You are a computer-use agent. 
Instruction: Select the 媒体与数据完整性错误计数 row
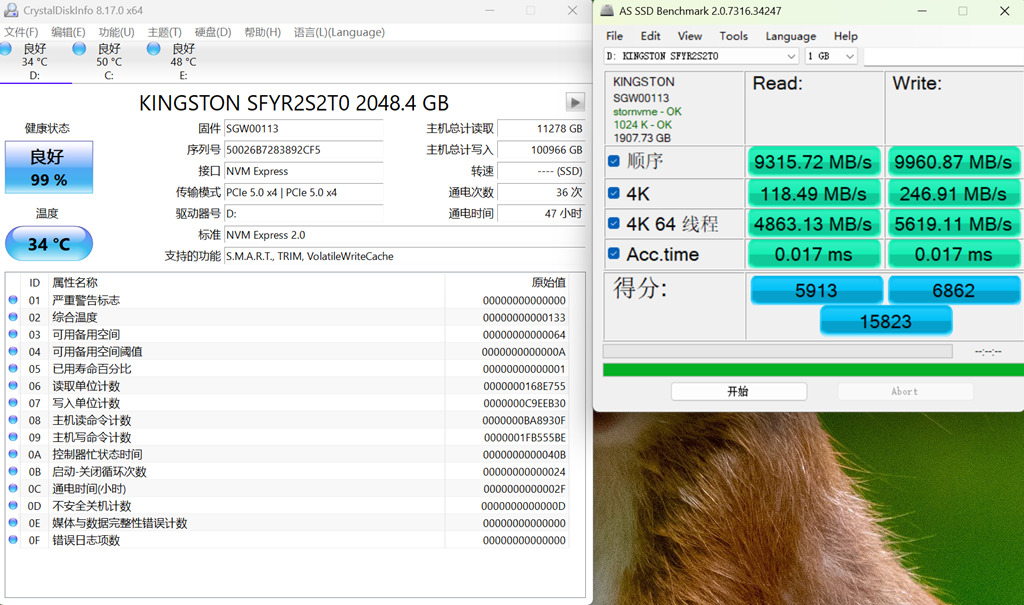[x=287, y=523]
